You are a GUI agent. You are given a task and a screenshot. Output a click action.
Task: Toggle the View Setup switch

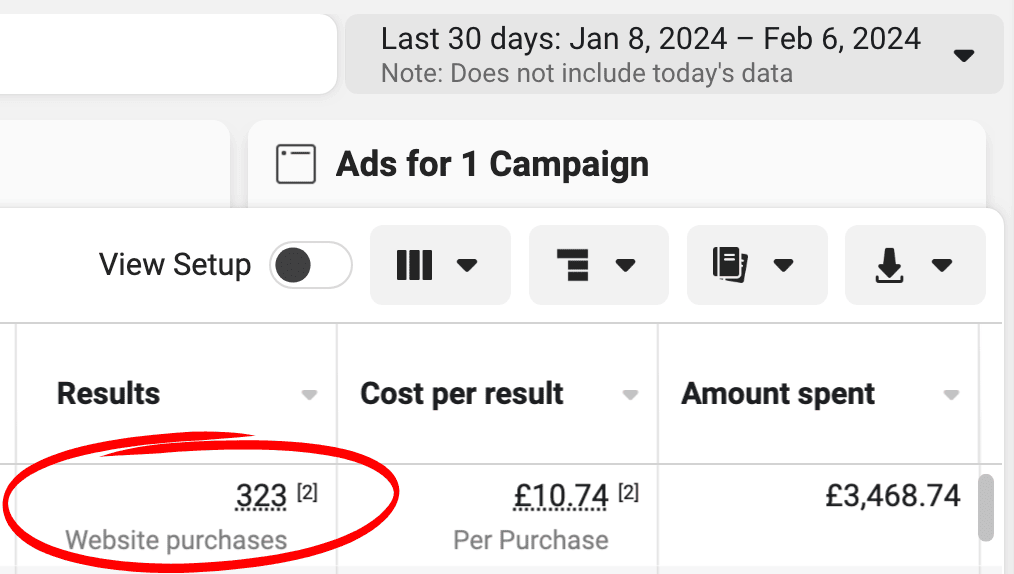coord(311,265)
